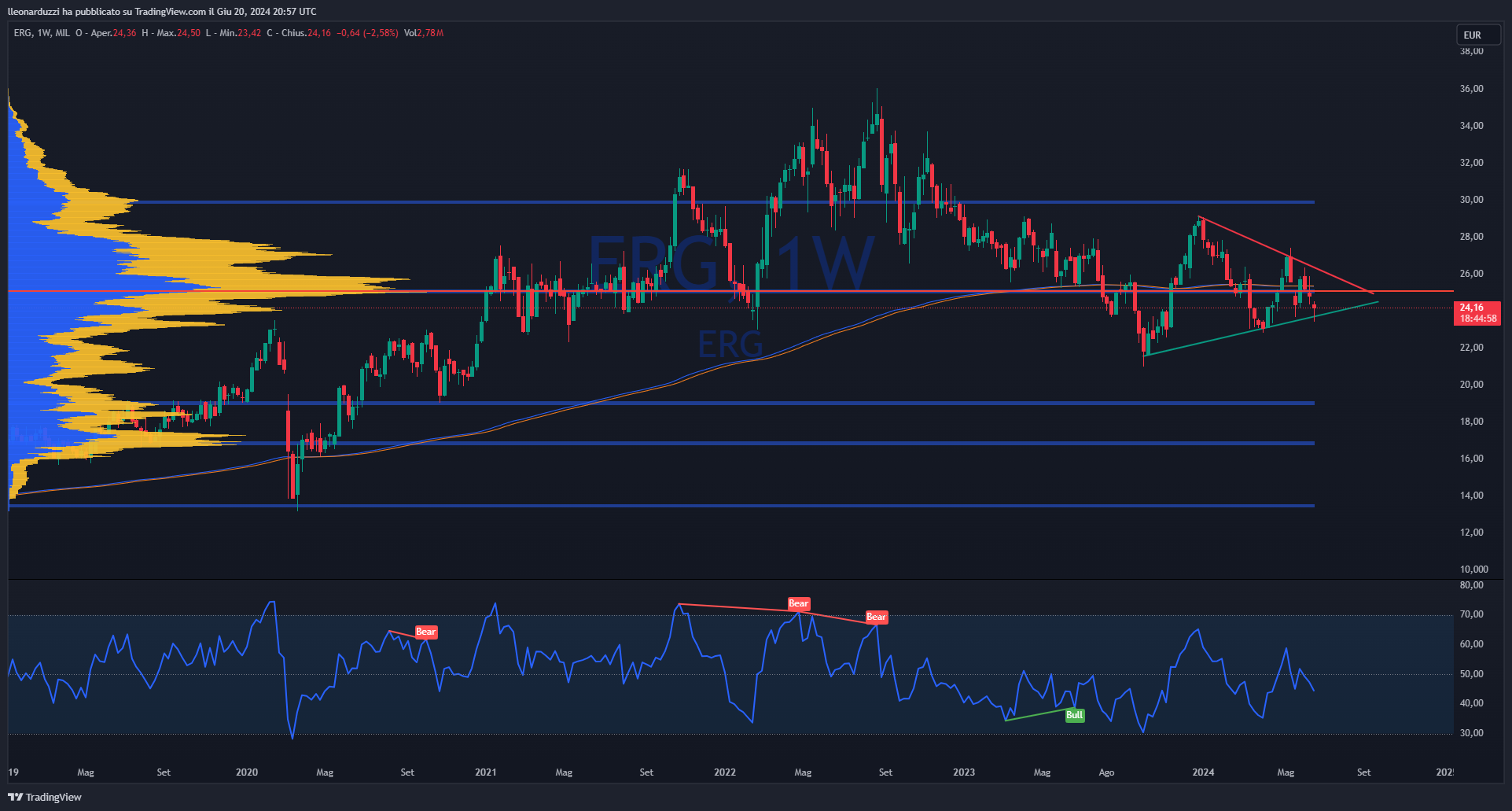The height and width of the screenshot is (811, 1512).
Task: Click the 70,00 RSI axis label
Action: click(1471, 614)
